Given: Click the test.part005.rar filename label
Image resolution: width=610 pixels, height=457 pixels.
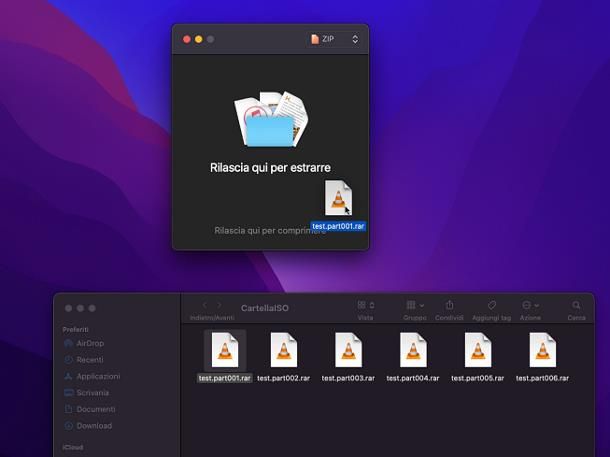Looking at the screenshot, I should [478, 378].
